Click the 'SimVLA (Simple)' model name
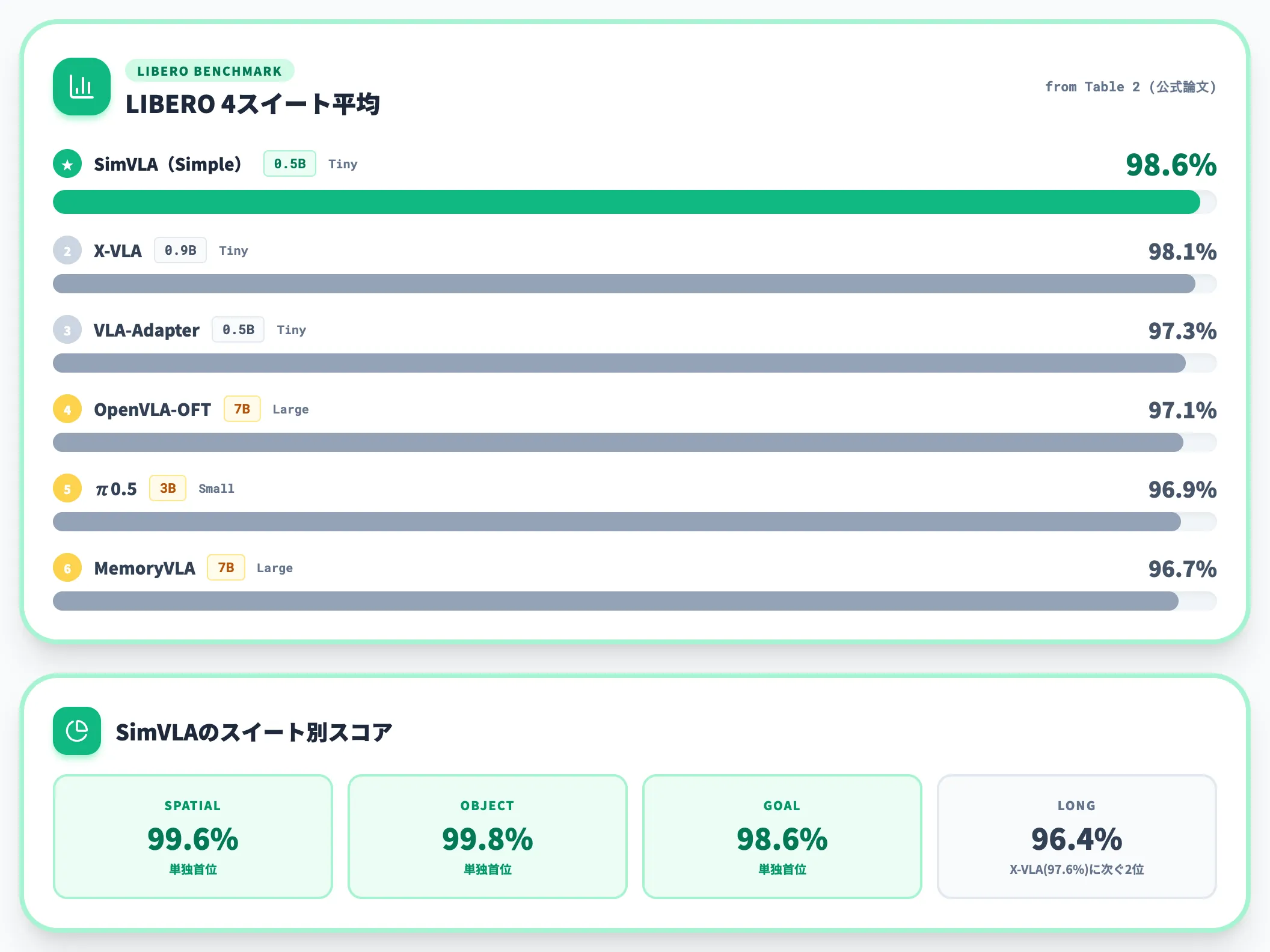 pyautogui.click(x=168, y=164)
